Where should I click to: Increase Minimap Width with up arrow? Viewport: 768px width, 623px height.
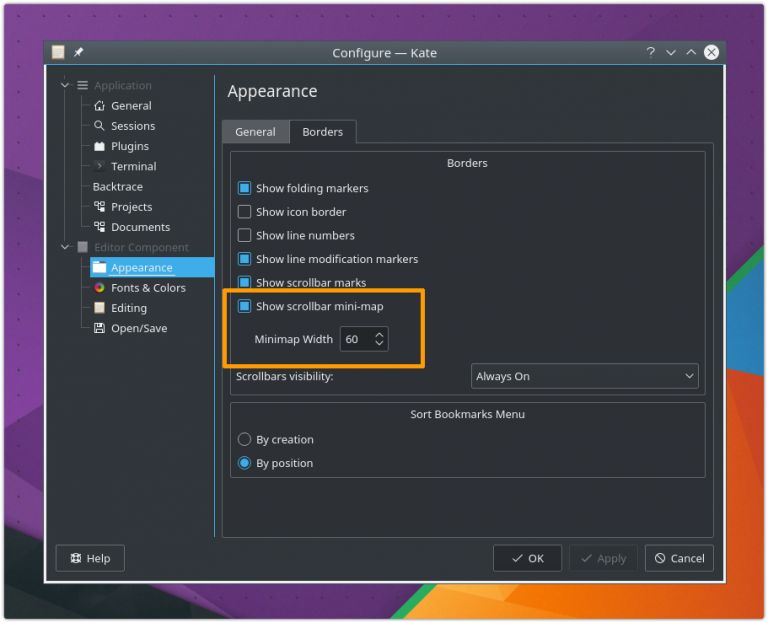pyautogui.click(x=379, y=335)
